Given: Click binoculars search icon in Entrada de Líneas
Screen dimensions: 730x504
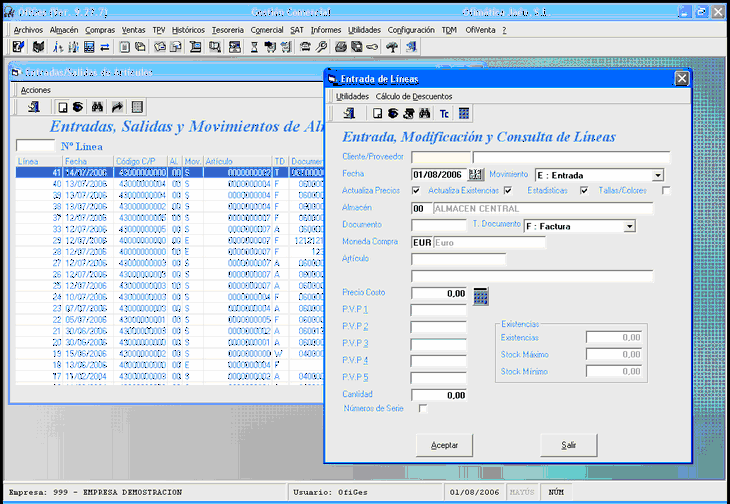Looking at the screenshot, I should click(x=424, y=113).
